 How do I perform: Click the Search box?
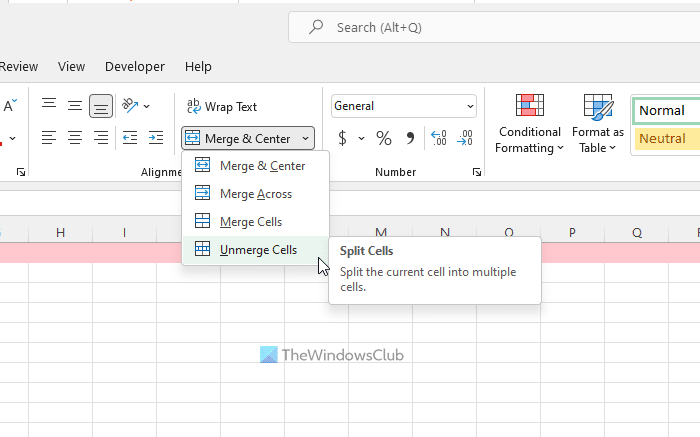(x=490, y=28)
